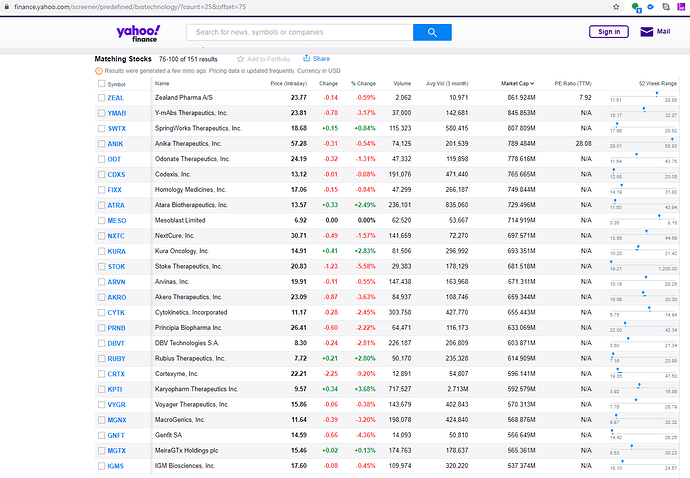Open the KPTI symbol link

pyautogui.click(x=115, y=390)
